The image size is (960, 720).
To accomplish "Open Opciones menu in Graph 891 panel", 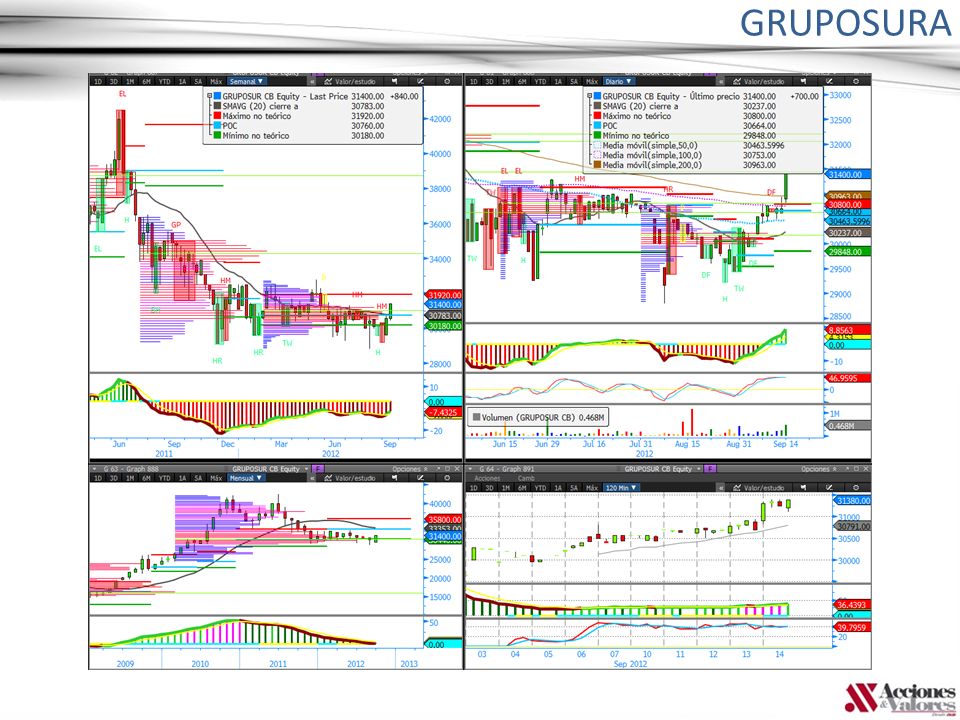I will coord(819,469).
